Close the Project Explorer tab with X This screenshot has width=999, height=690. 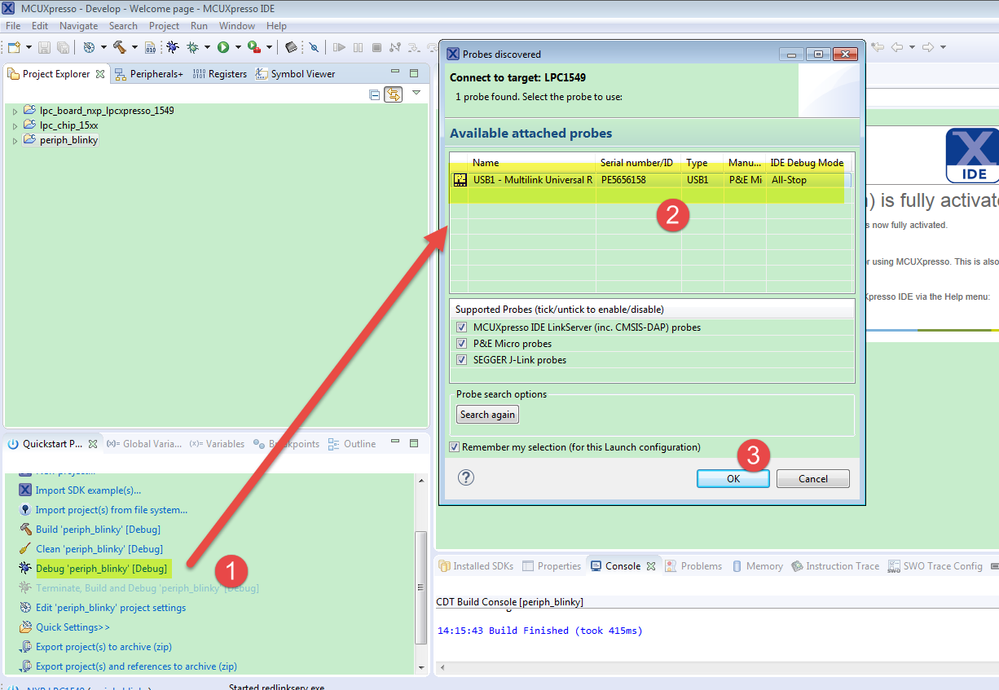click(x=100, y=74)
